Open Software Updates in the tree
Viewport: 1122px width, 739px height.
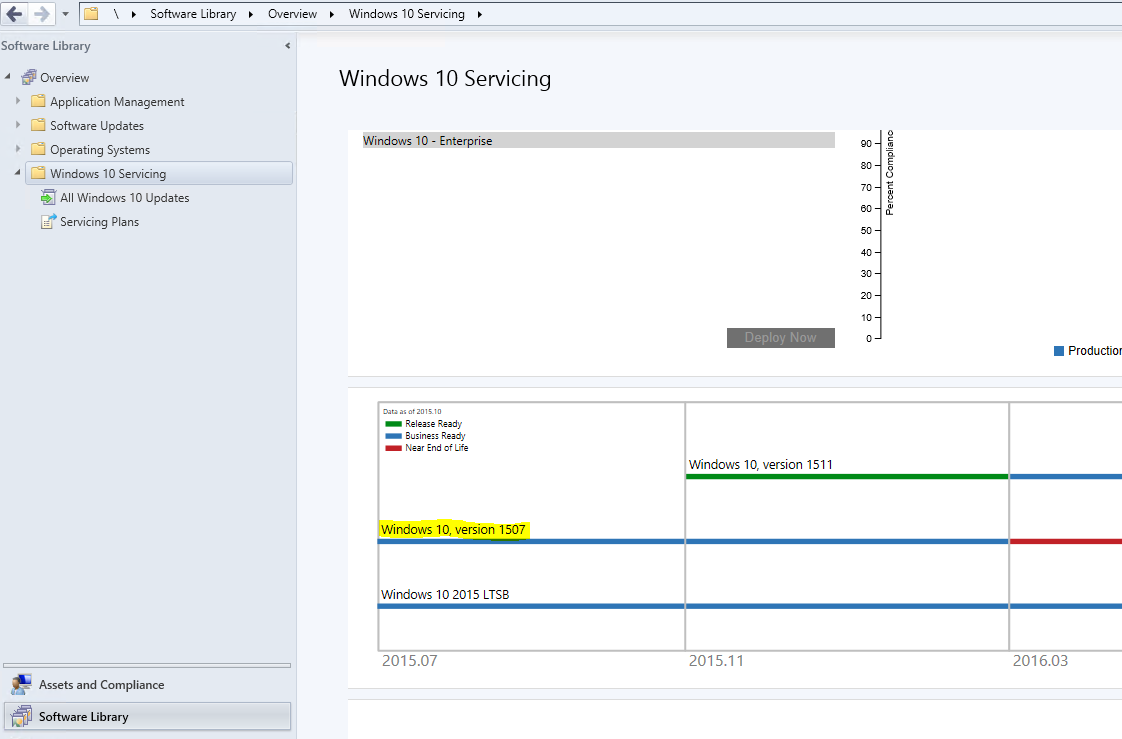coord(97,126)
